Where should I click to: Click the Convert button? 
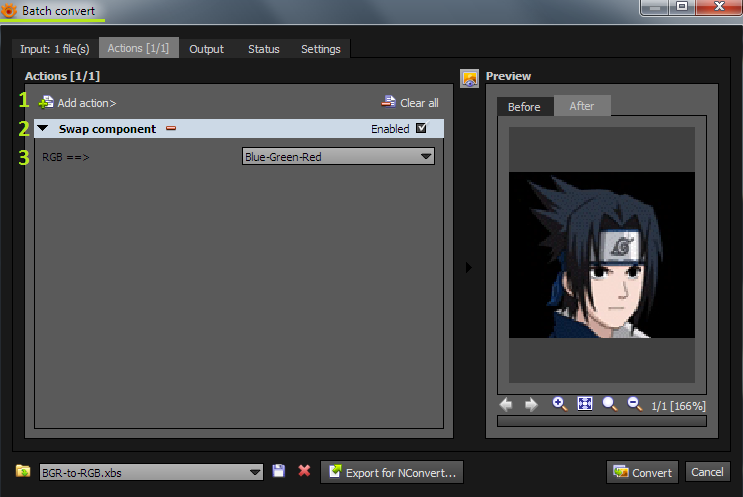coord(642,472)
